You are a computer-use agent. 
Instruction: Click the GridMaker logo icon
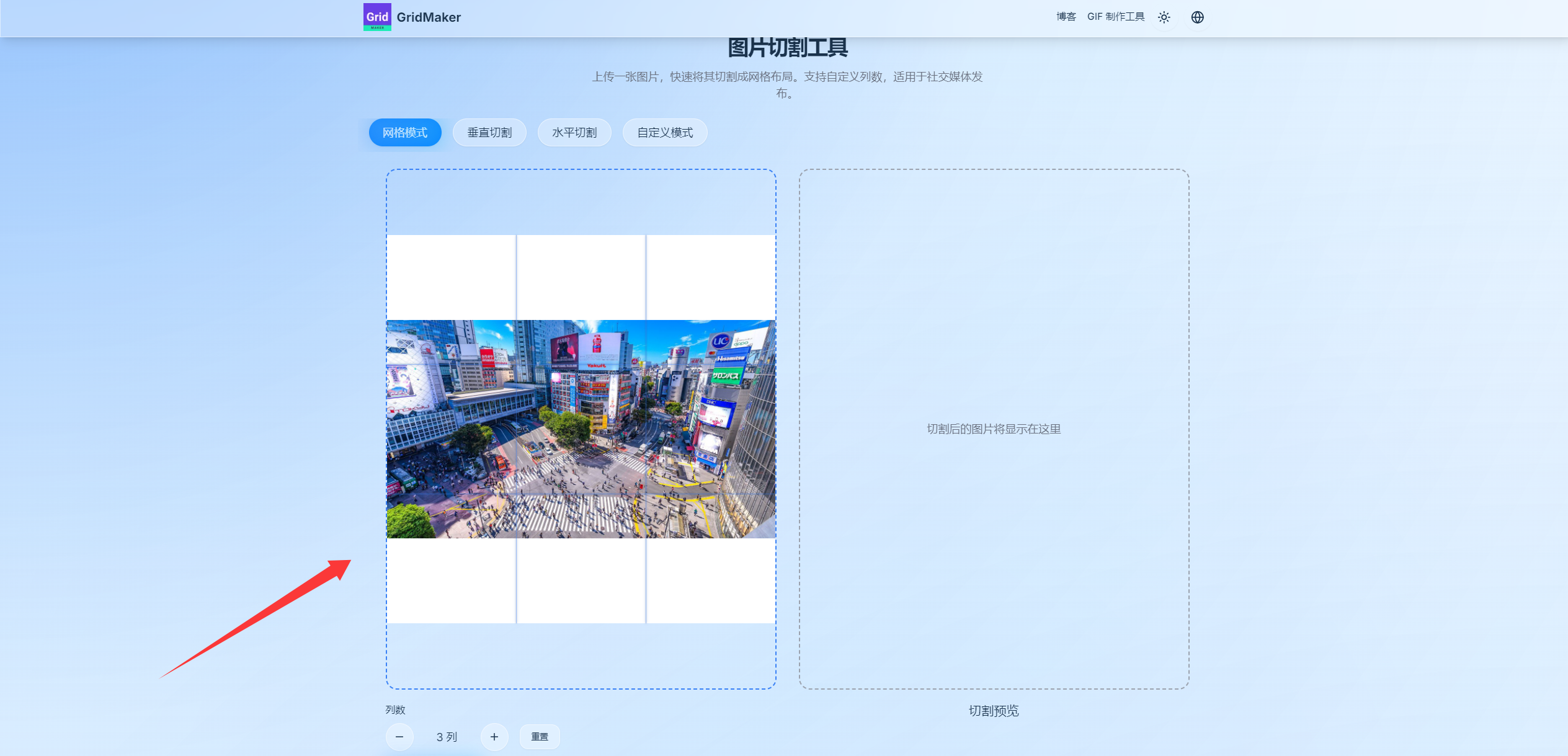377,17
